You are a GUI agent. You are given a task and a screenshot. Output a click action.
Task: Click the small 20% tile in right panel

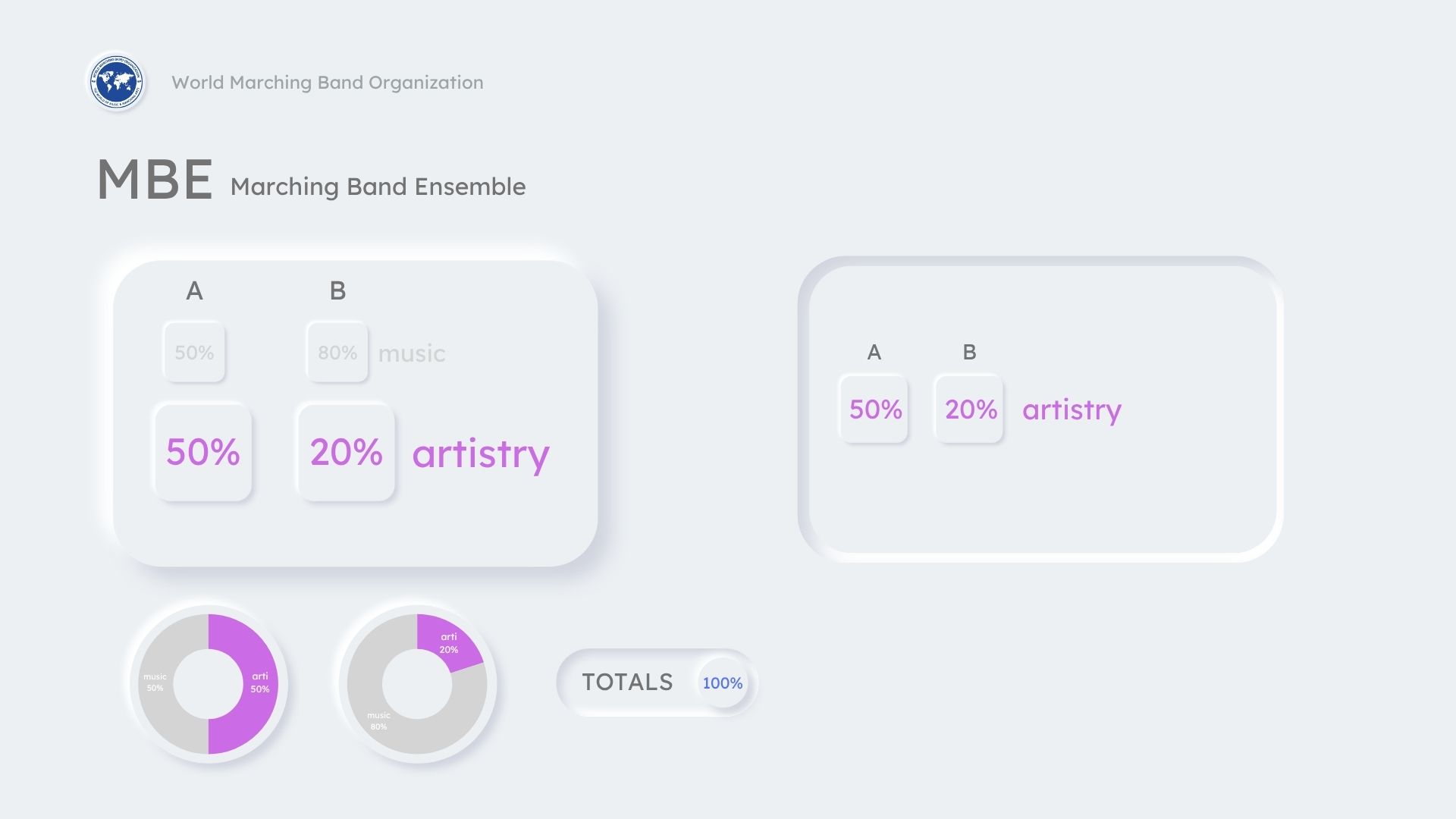coord(970,409)
